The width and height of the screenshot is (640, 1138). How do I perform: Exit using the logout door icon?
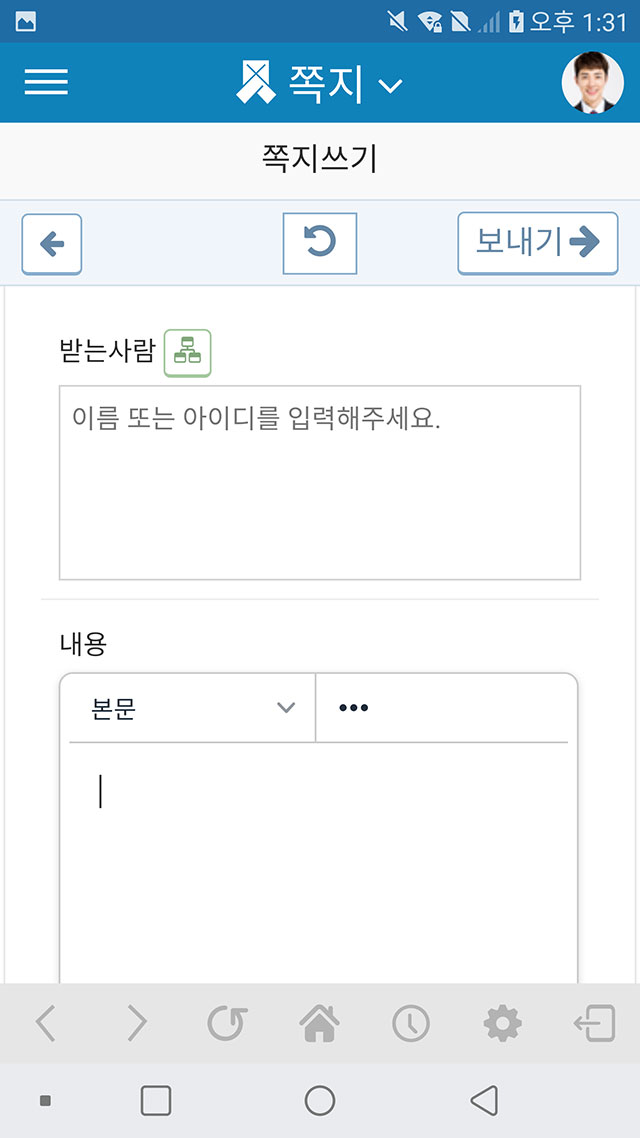pyautogui.click(x=594, y=1023)
